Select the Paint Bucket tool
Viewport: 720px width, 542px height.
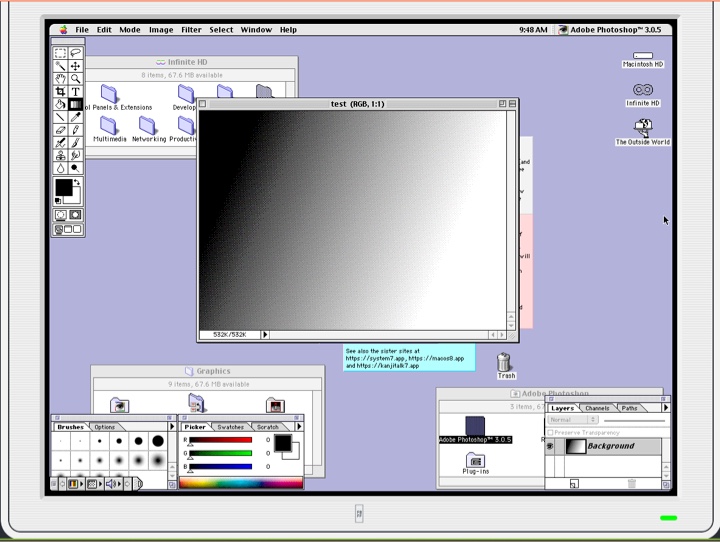coord(60,104)
